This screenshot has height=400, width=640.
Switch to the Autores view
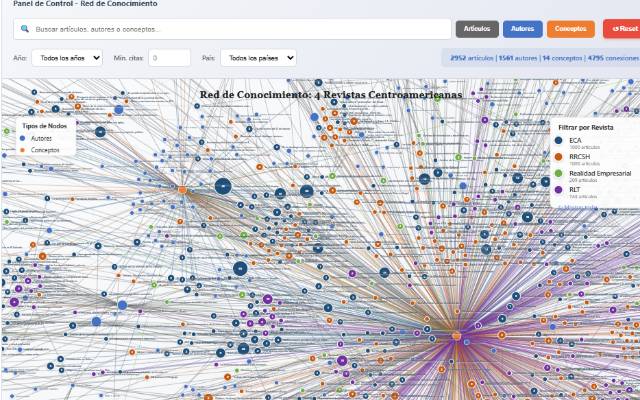(x=523, y=29)
